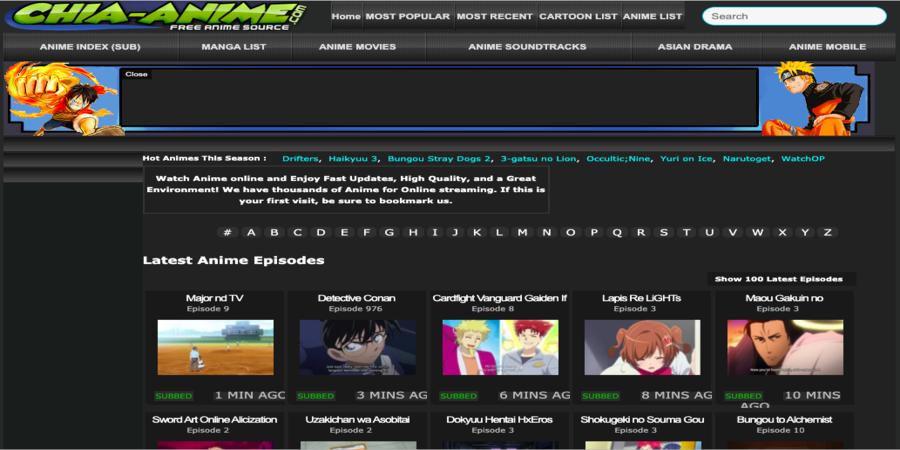Viewport: 900px width, 450px height.
Task: Open Dokyuu Hentai HxEros title
Action: (499, 420)
